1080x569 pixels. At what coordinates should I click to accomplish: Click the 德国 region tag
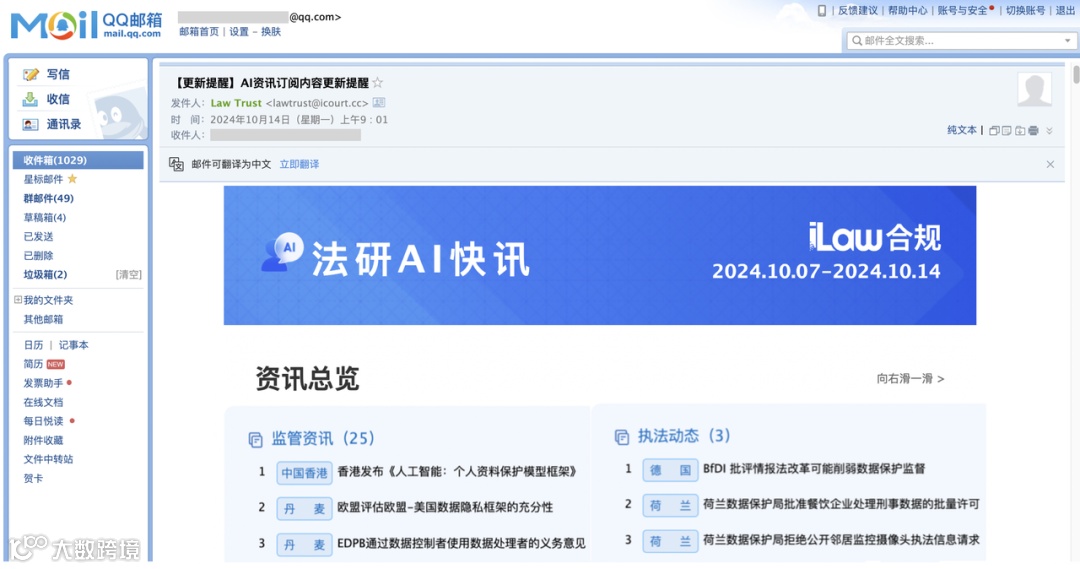[670, 470]
